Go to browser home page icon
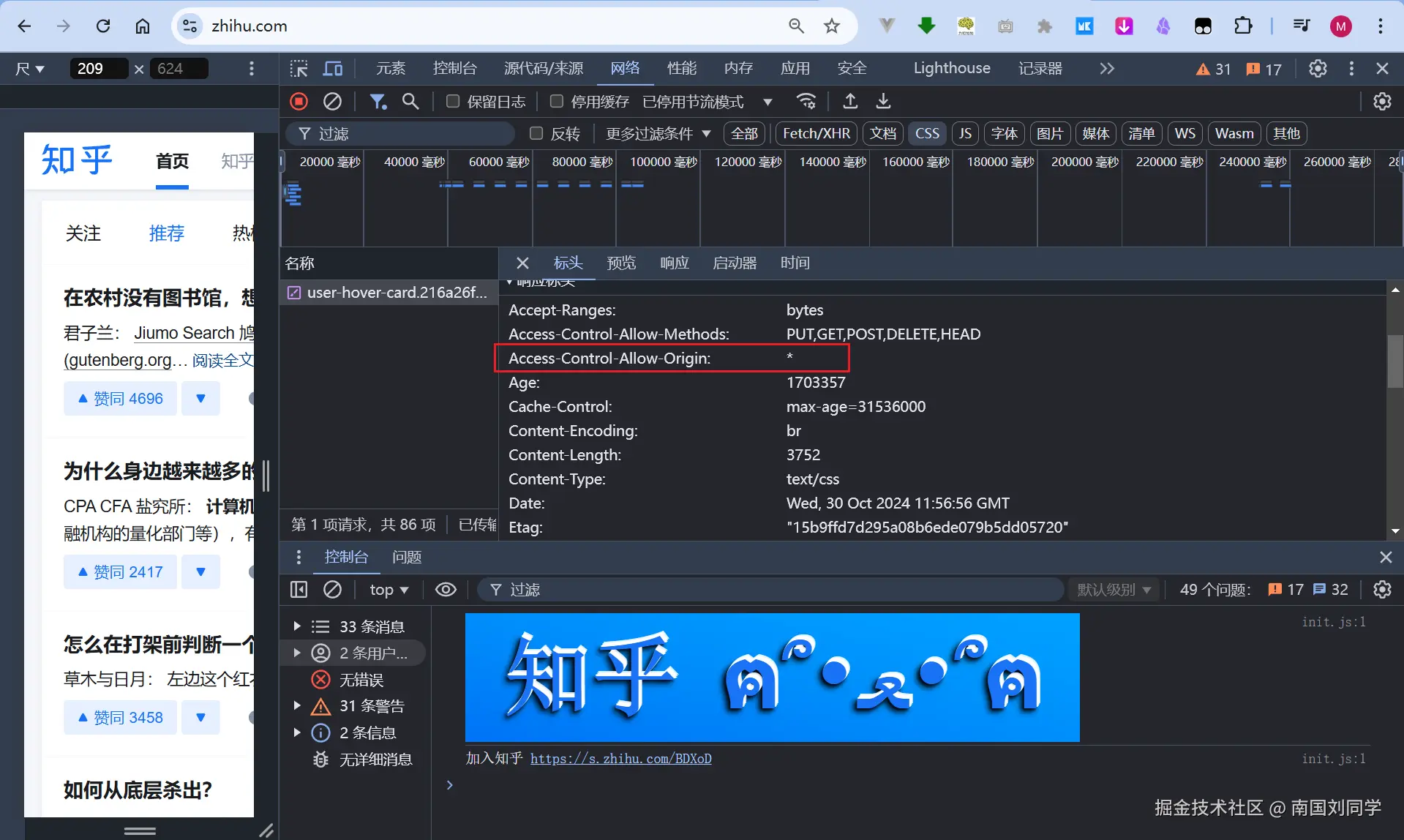The image size is (1404, 840). tap(143, 26)
